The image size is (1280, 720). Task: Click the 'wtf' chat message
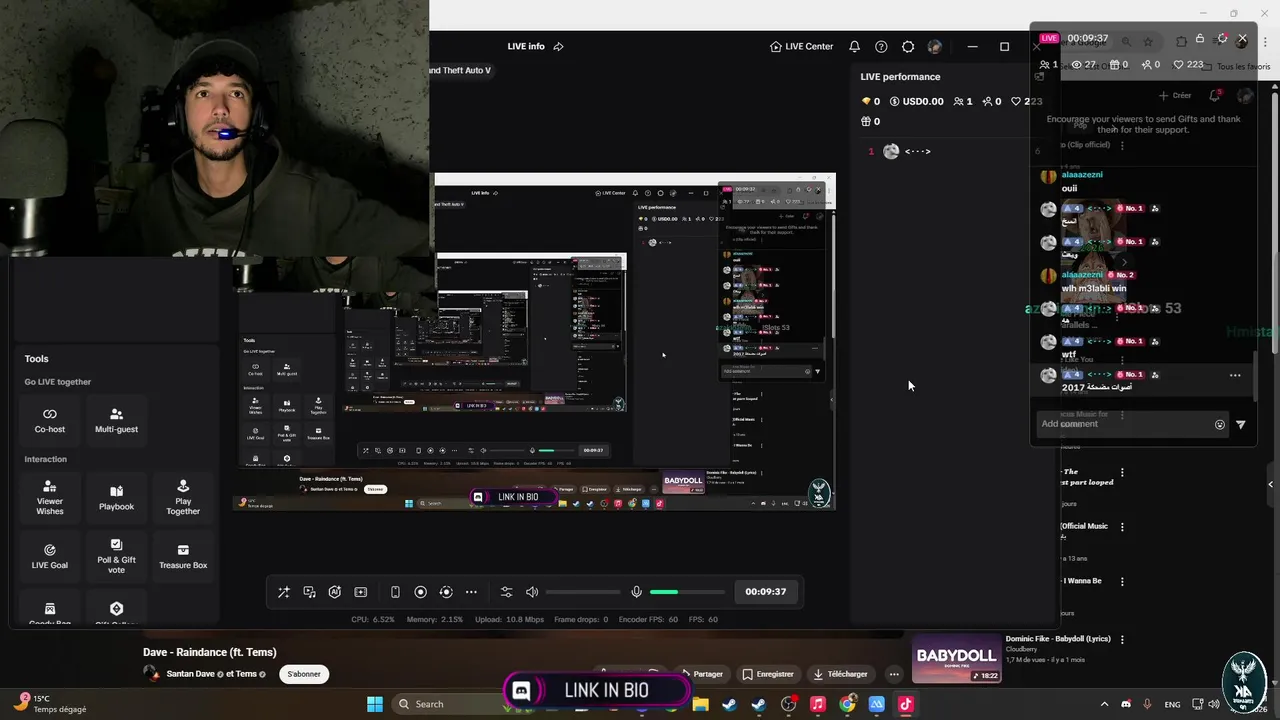[1069, 354]
